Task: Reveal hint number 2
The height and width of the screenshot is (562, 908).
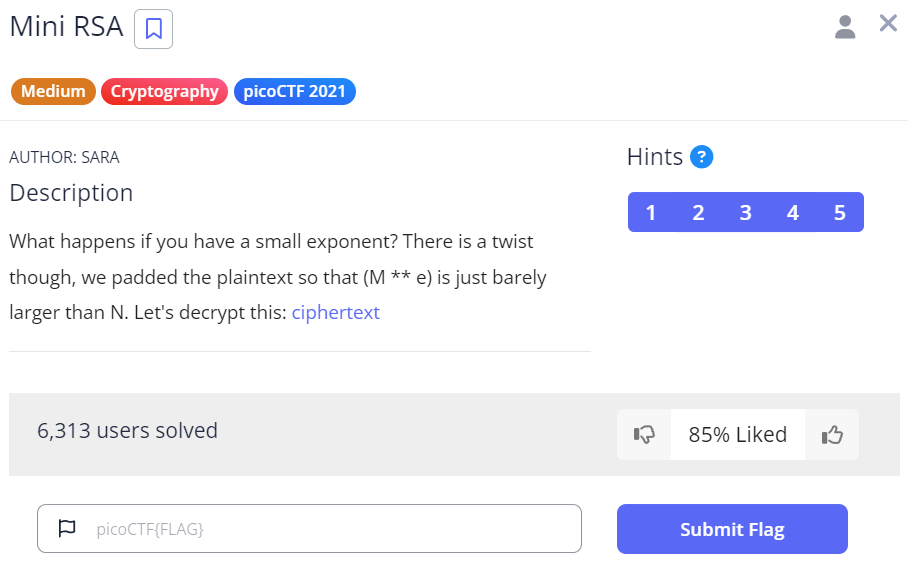Action: tap(698, 212)
